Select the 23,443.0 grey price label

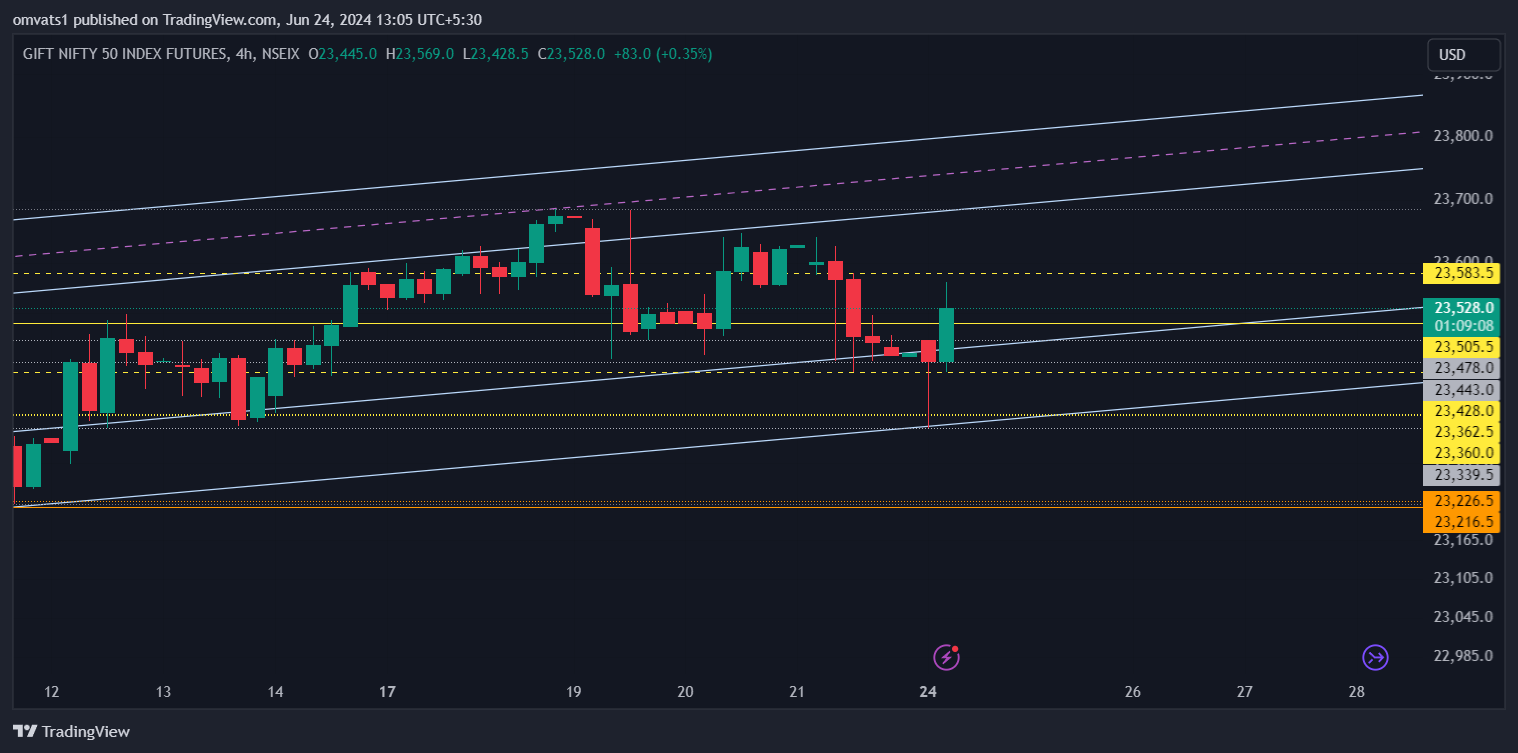(1464, 389)
